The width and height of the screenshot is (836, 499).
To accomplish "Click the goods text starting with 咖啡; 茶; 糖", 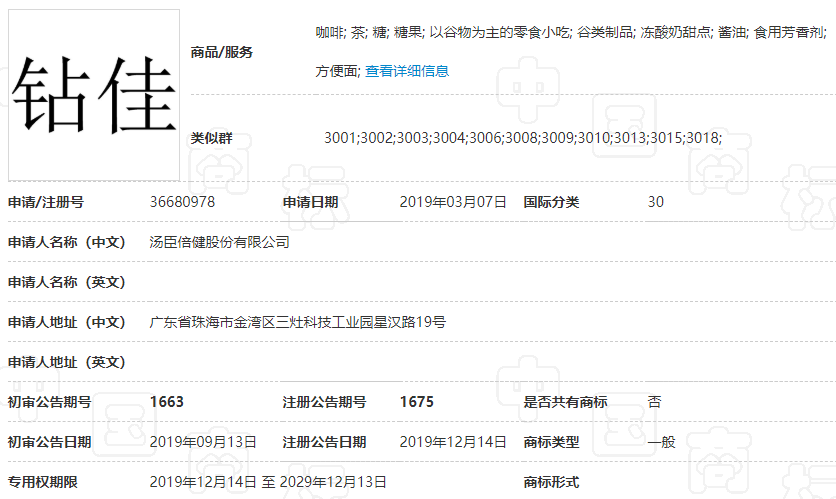I will pyautogui.click(x=571, y=33).
